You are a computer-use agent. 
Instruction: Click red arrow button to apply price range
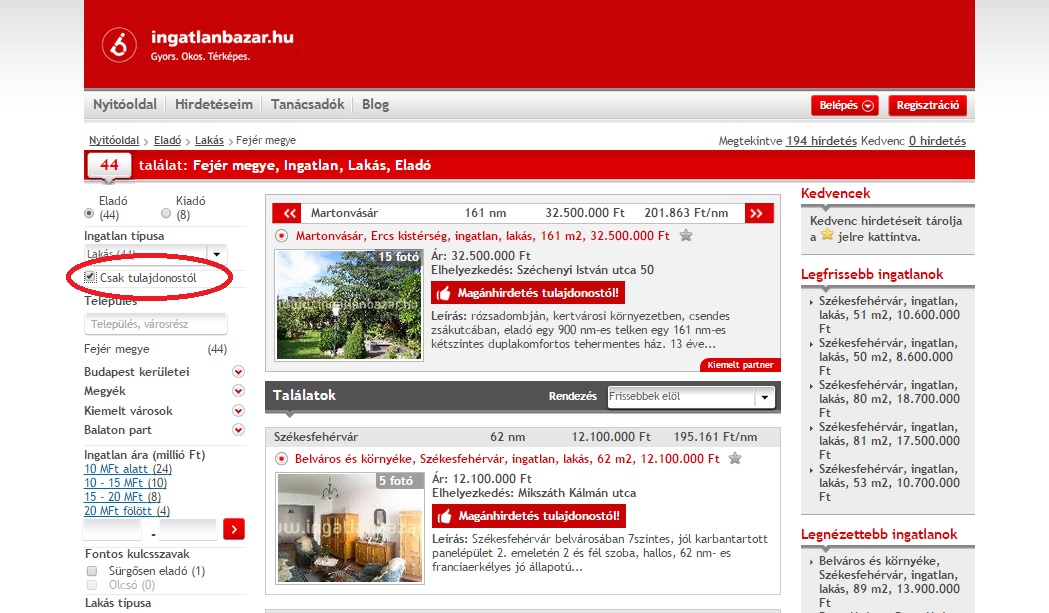(x=234, y=529)
